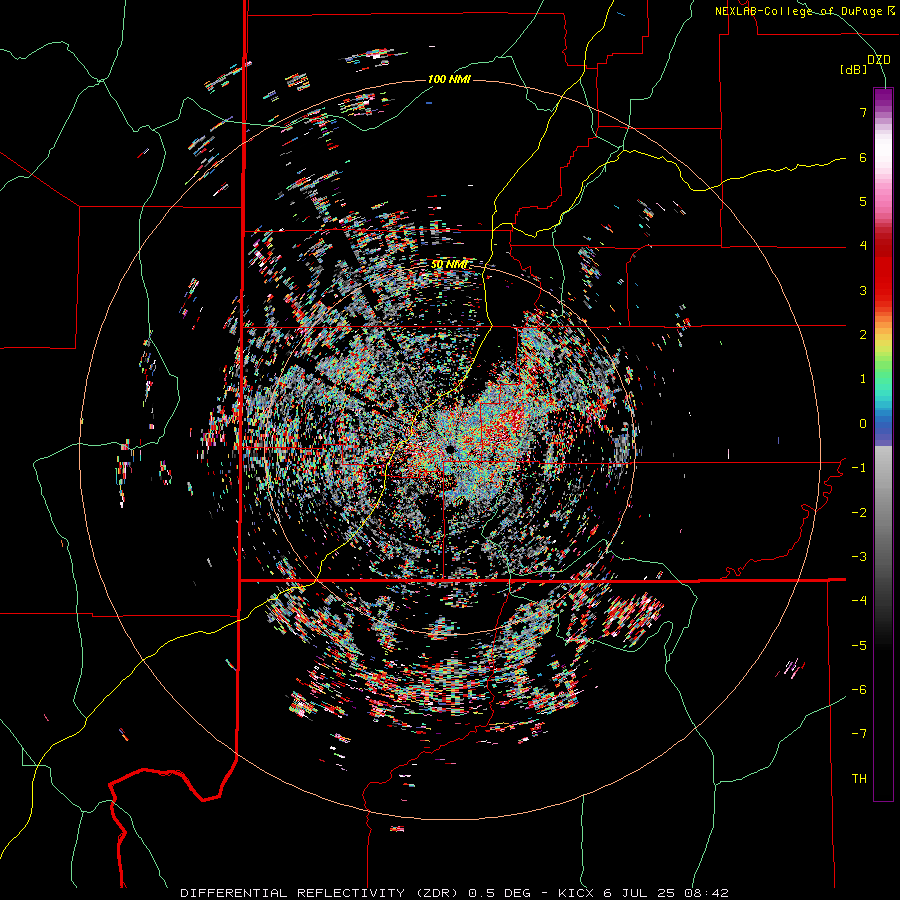Click the DIFFERENTIAL REFLECTIVITY (ZDR) caption text

pyautogui.click(x=320, y=893)
